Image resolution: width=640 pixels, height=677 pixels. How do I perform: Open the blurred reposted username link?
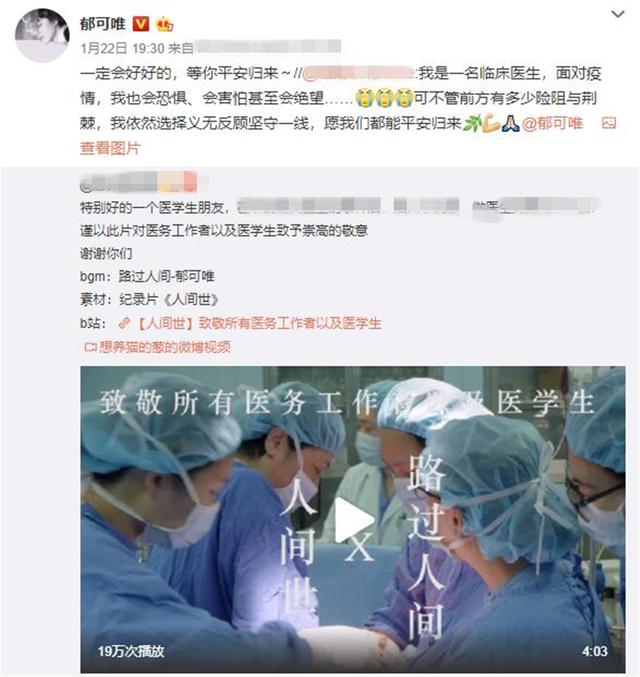[139, 182]
